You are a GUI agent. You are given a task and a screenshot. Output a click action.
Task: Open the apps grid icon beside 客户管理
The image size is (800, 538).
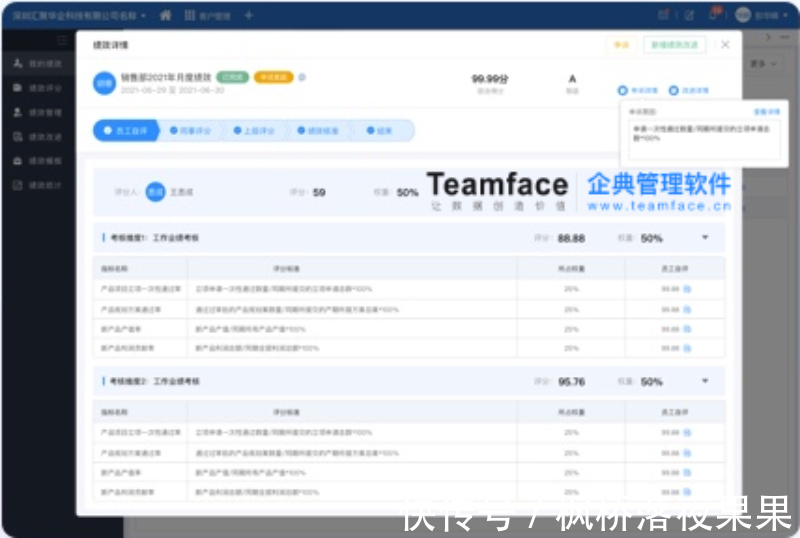[189, 15]
